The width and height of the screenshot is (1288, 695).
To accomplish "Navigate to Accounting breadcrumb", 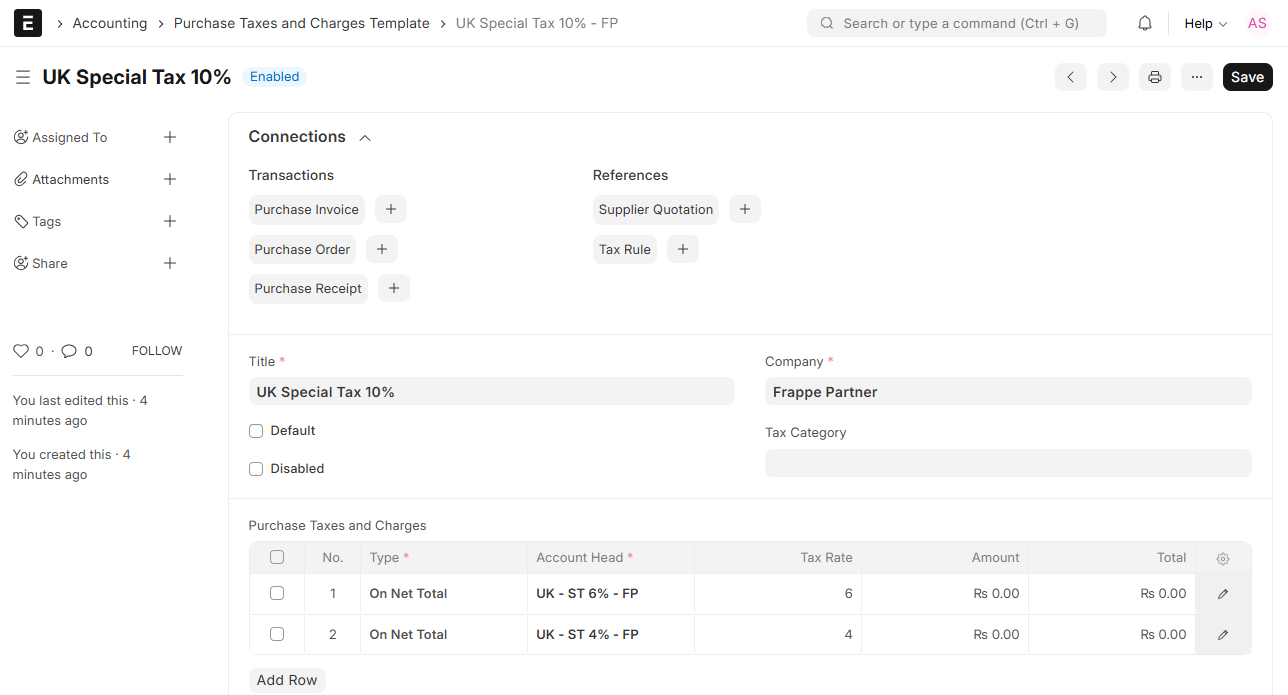I will click(x=110, y=23).
